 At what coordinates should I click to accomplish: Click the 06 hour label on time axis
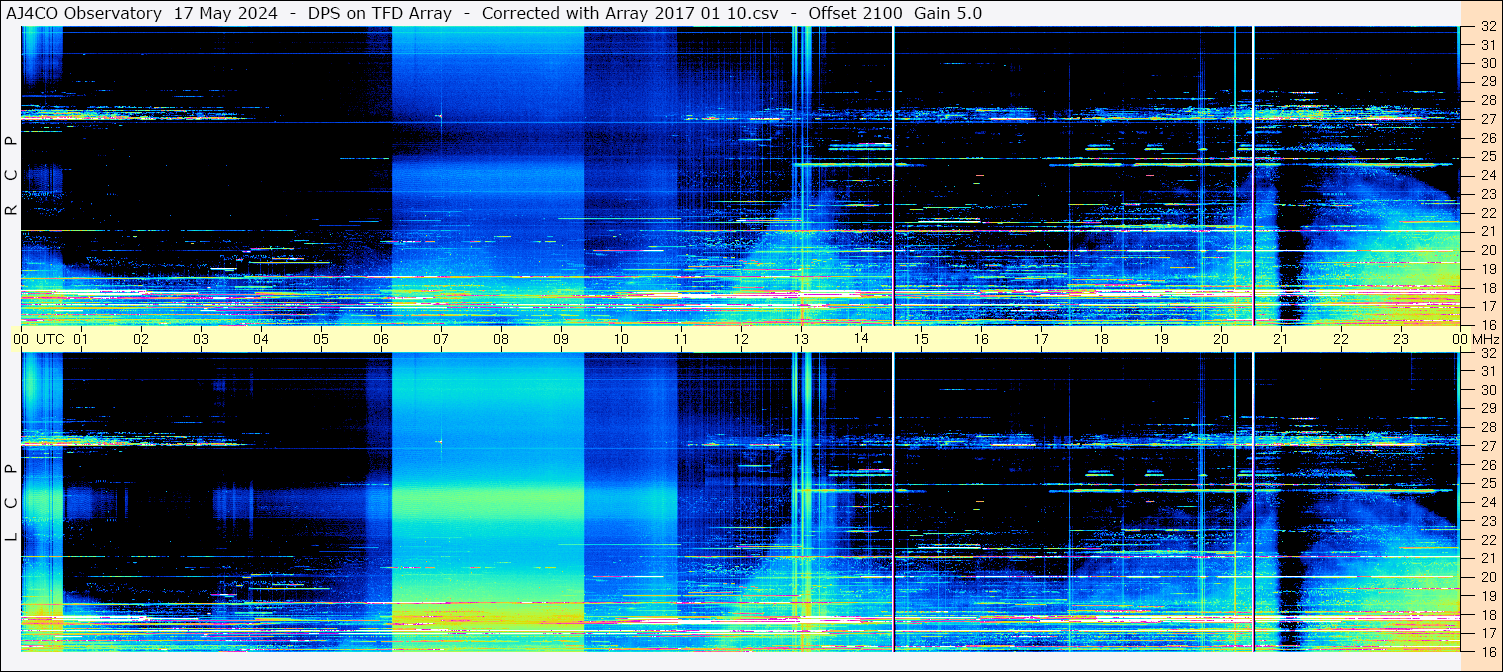pos(381,339)
